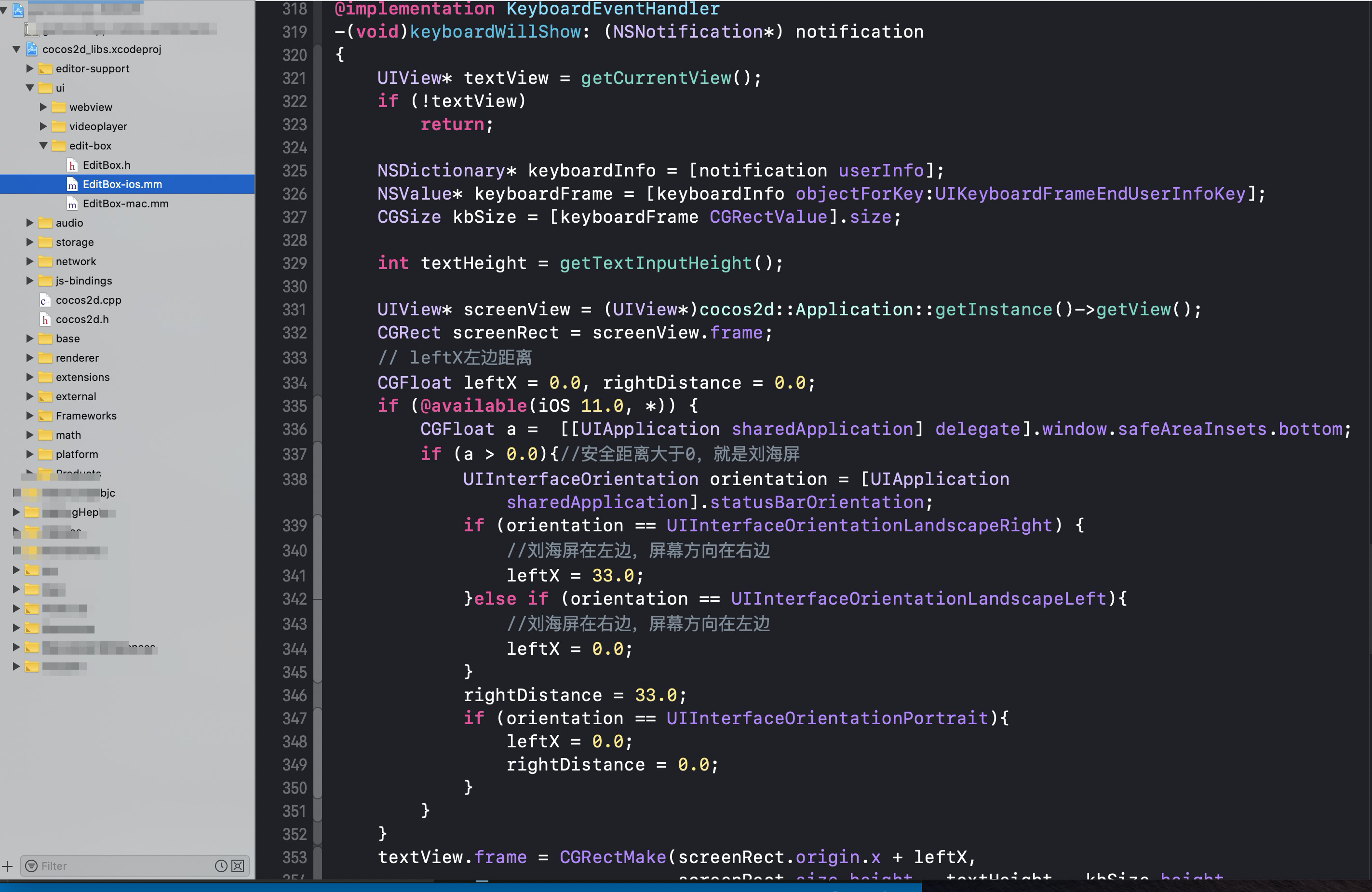1372x892 pixels.
Task: Click the cocos2d_libs project icon
Action: [32, 49]
